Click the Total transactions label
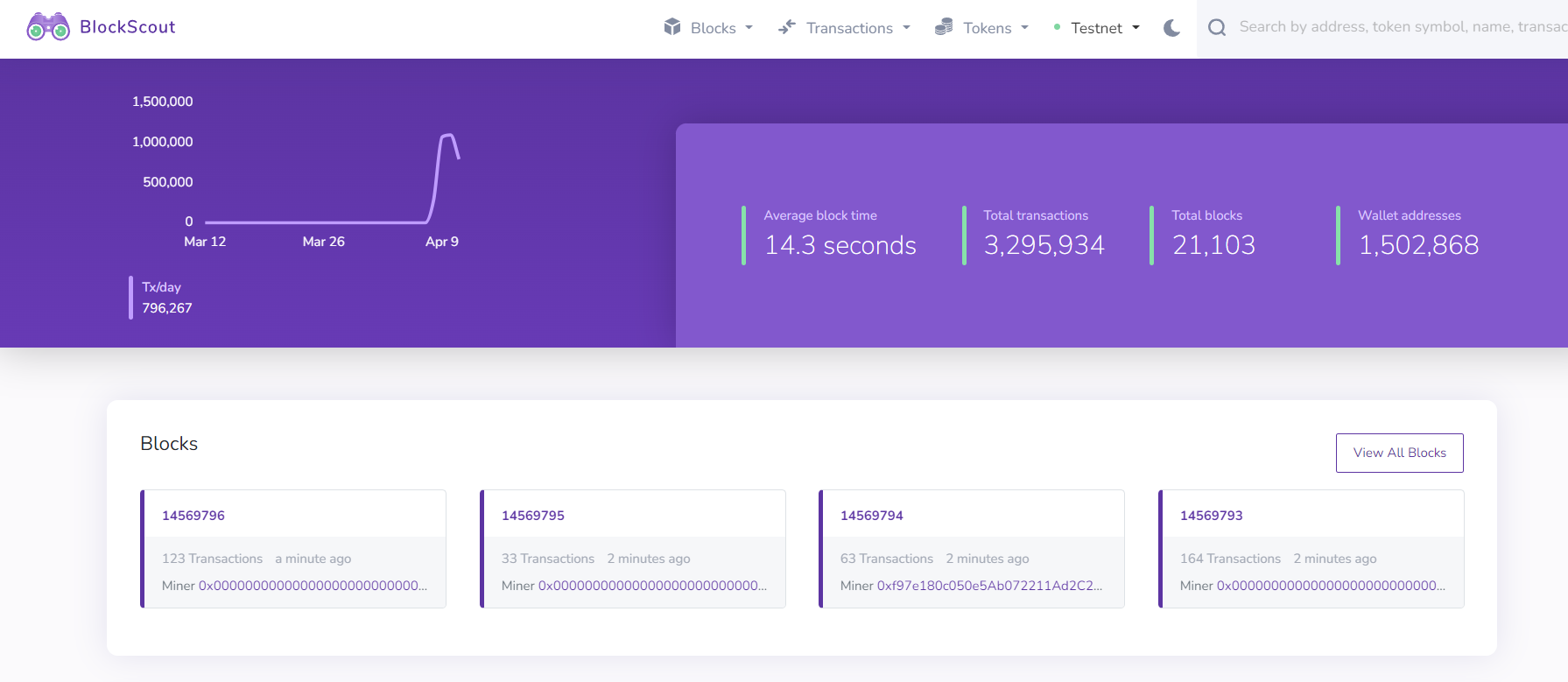Viewport: 1568px width, 682px height. (x=1036, y=215)
